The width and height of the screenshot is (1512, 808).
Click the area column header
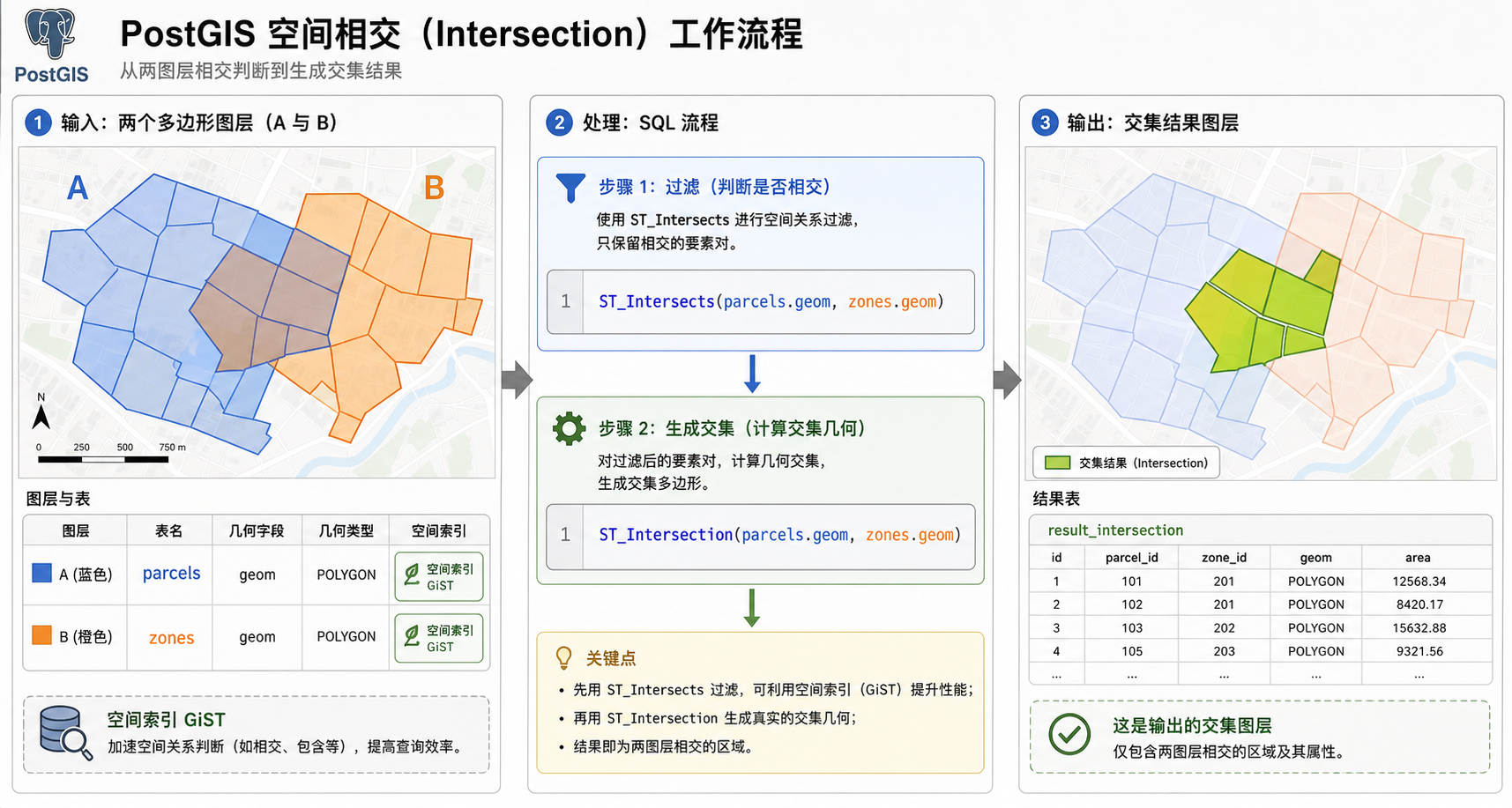point(1418,558)
